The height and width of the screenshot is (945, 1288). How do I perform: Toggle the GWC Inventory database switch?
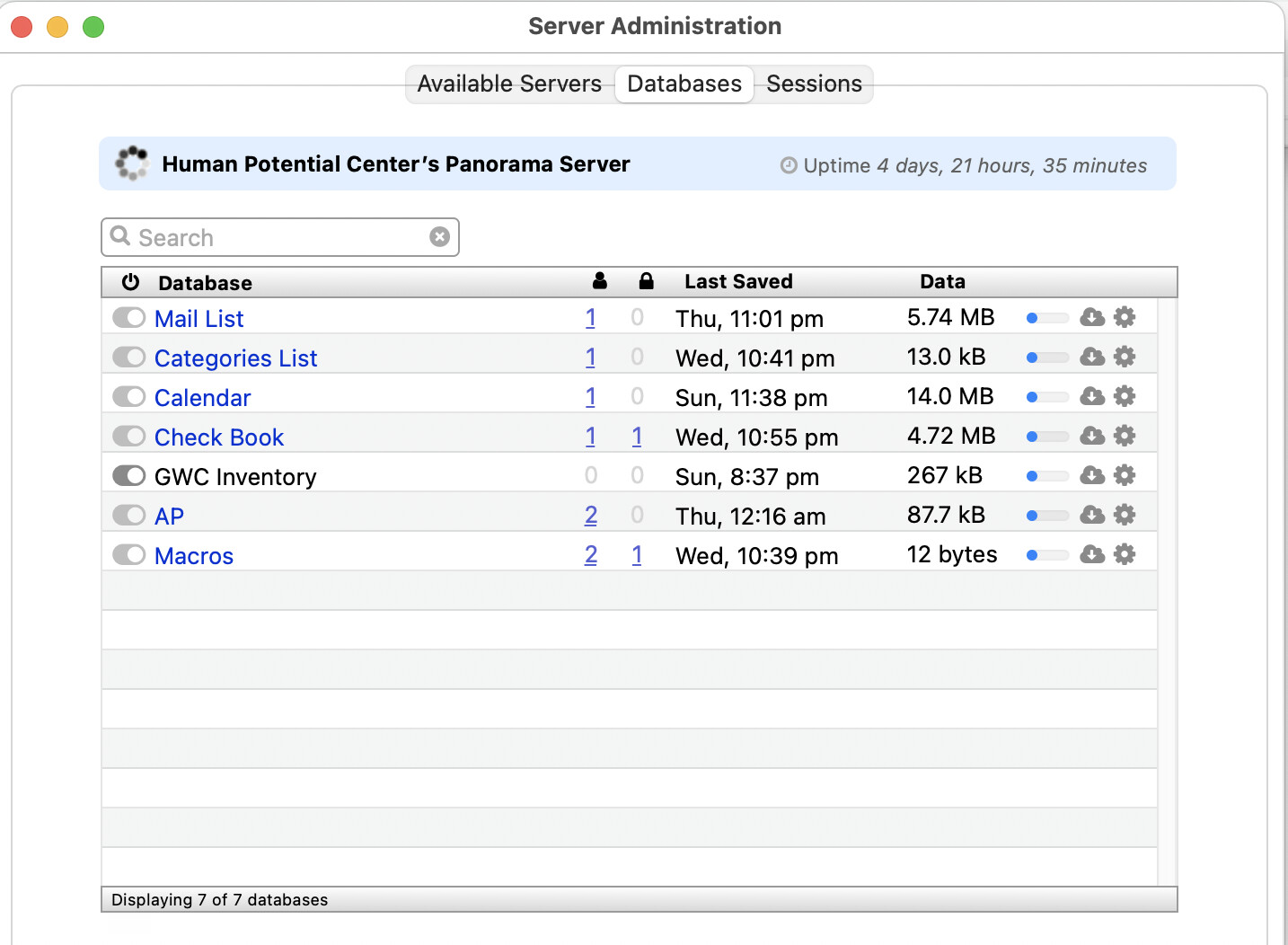[x=129, y=476]
